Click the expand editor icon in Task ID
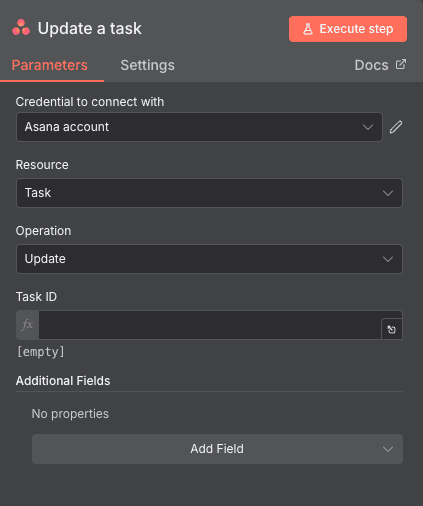423x506 pixels. coord(391,329)
